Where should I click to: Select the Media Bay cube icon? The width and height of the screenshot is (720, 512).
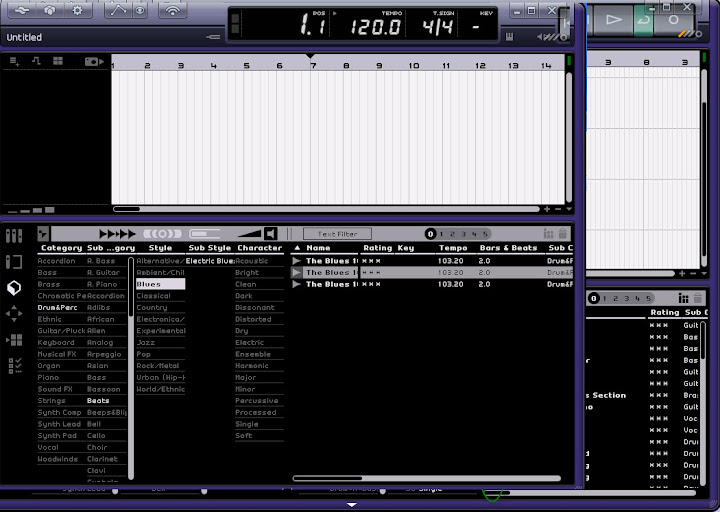point(14,288)
